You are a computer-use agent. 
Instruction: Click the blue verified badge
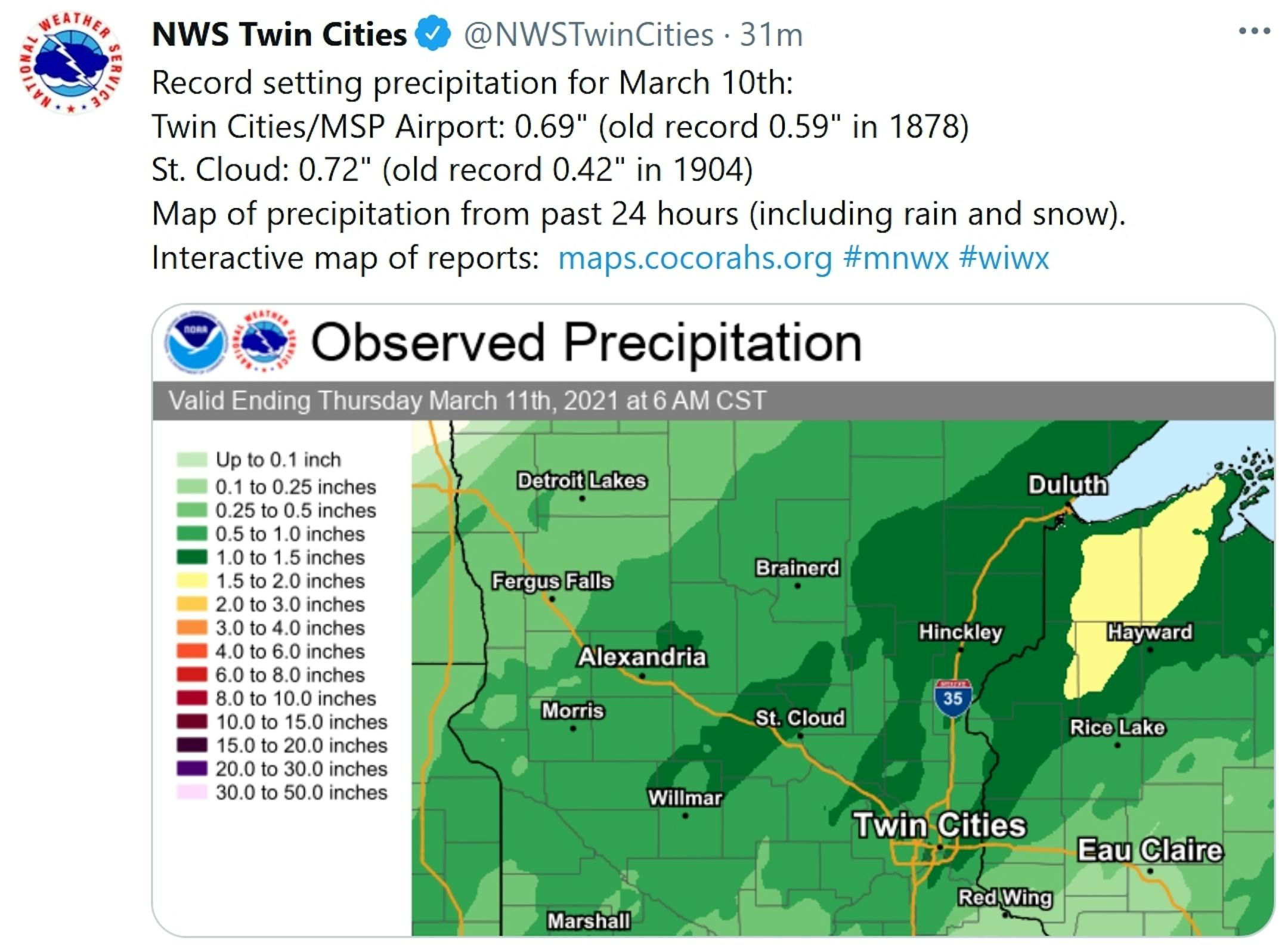click(434, 34)
